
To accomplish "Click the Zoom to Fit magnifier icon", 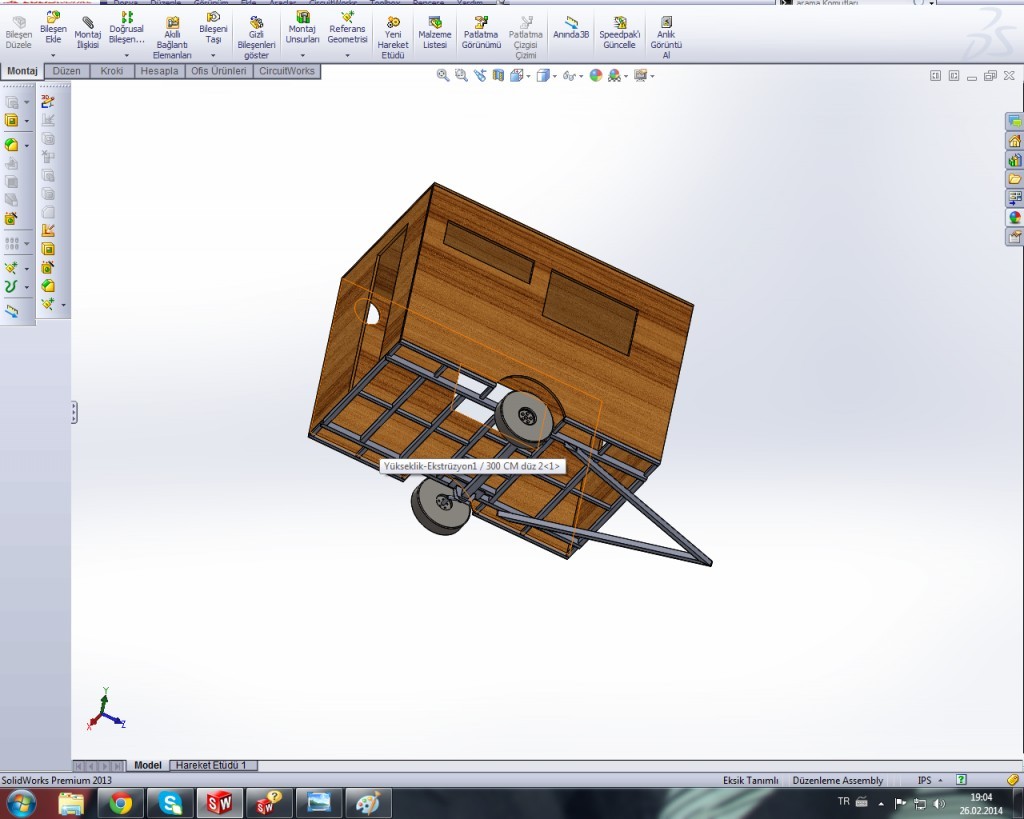I will [443, 75].
